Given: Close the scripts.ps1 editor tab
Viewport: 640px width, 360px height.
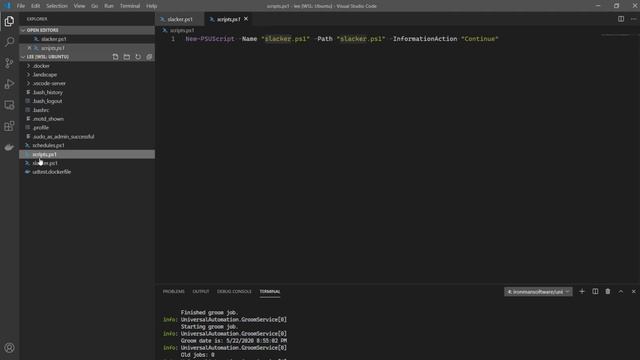Looking at the screenshot, I should (x=246, y=19).
